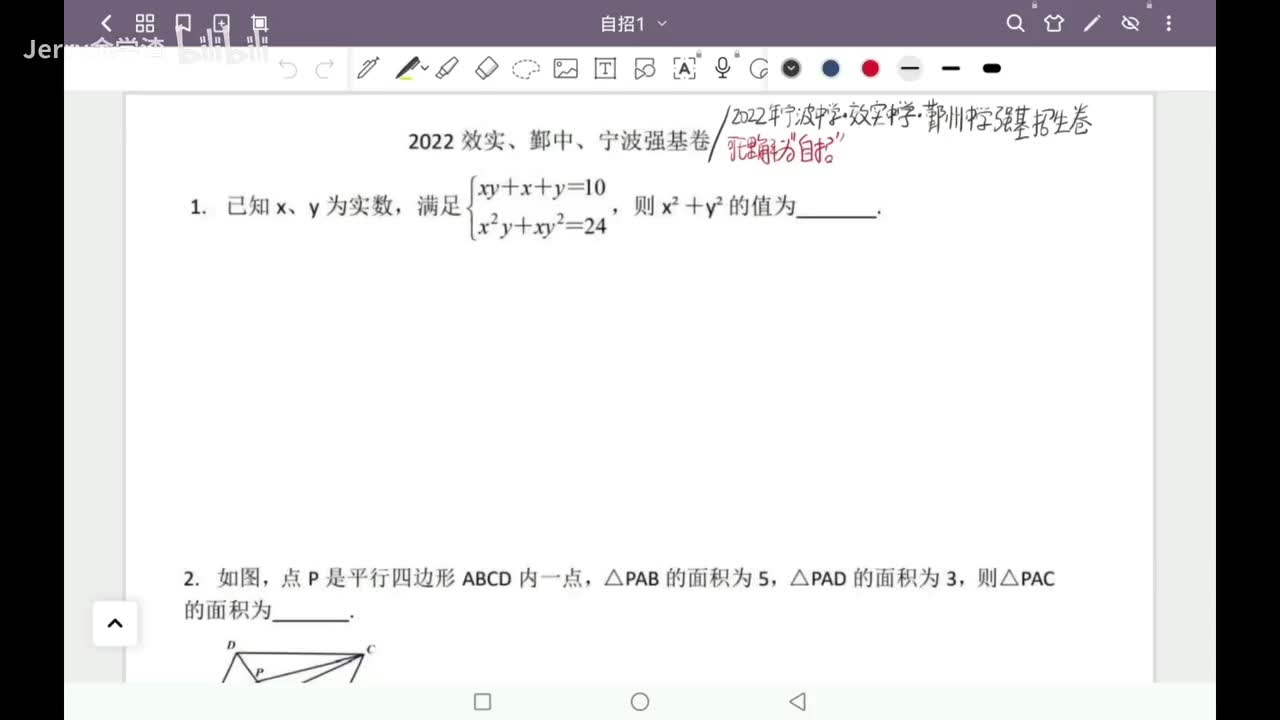
Task: Insert an image with picture icon
Action: tap(566, 68)
